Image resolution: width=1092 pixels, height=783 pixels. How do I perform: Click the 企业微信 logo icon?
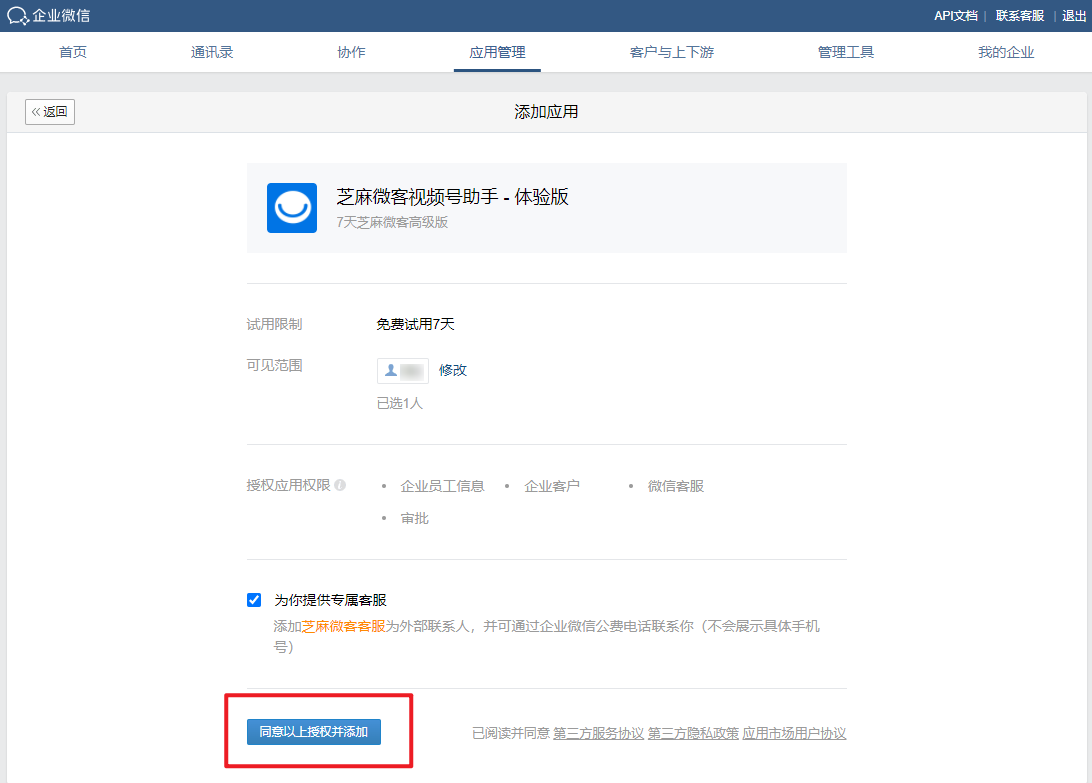pos(17,15)
